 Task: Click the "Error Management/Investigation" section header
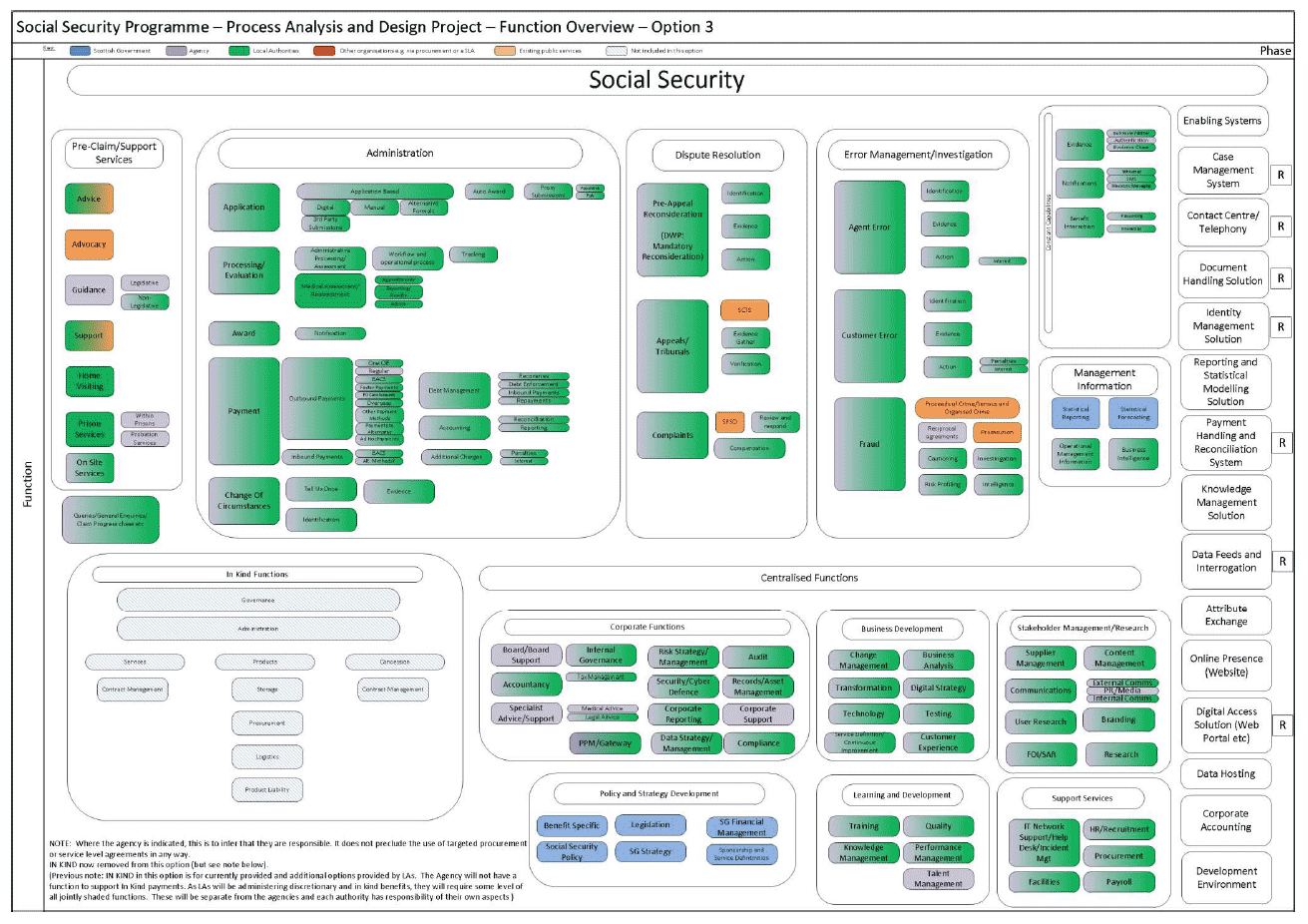[x=918, y=155]
